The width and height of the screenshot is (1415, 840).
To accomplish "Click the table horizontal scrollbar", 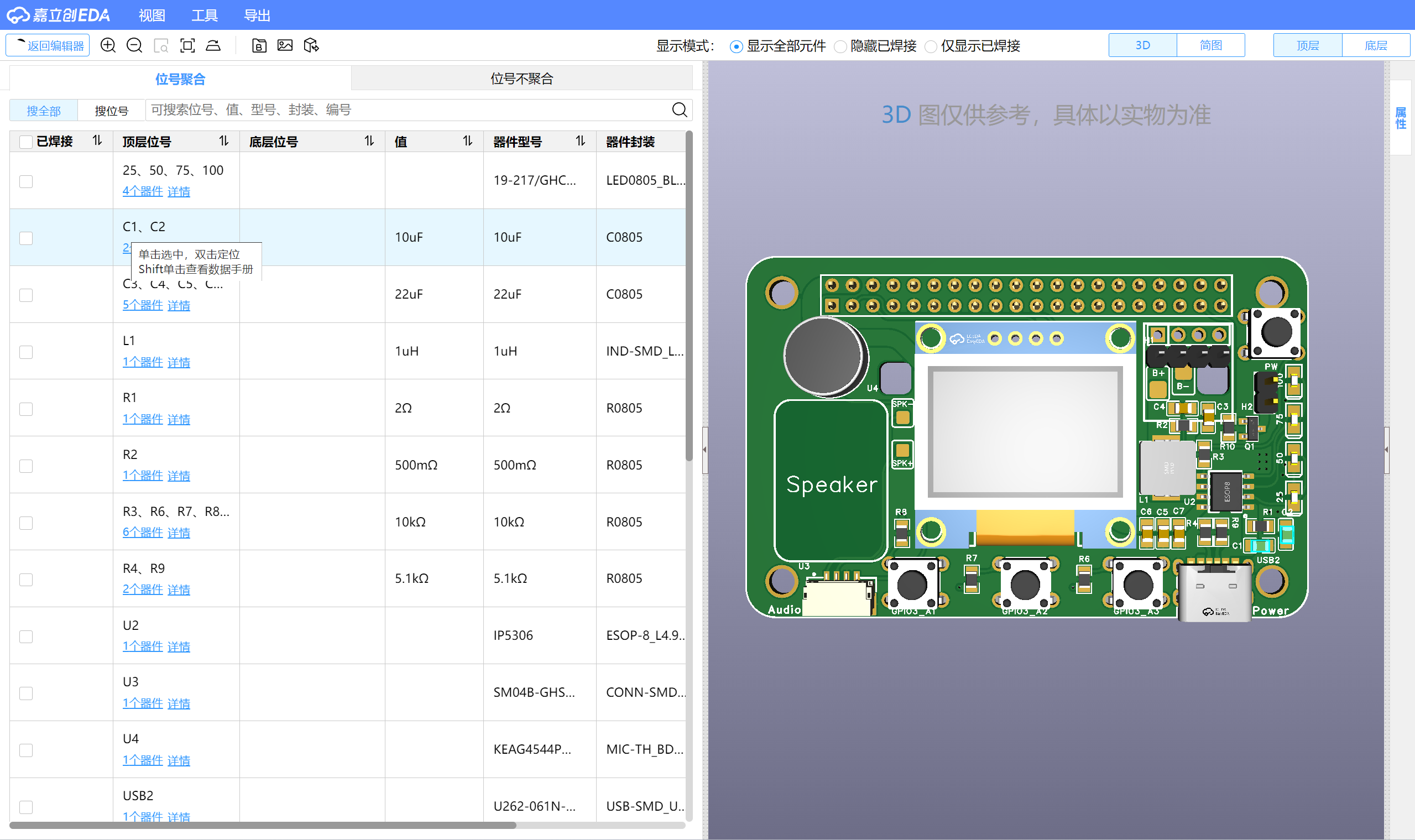I will [263, 825].
